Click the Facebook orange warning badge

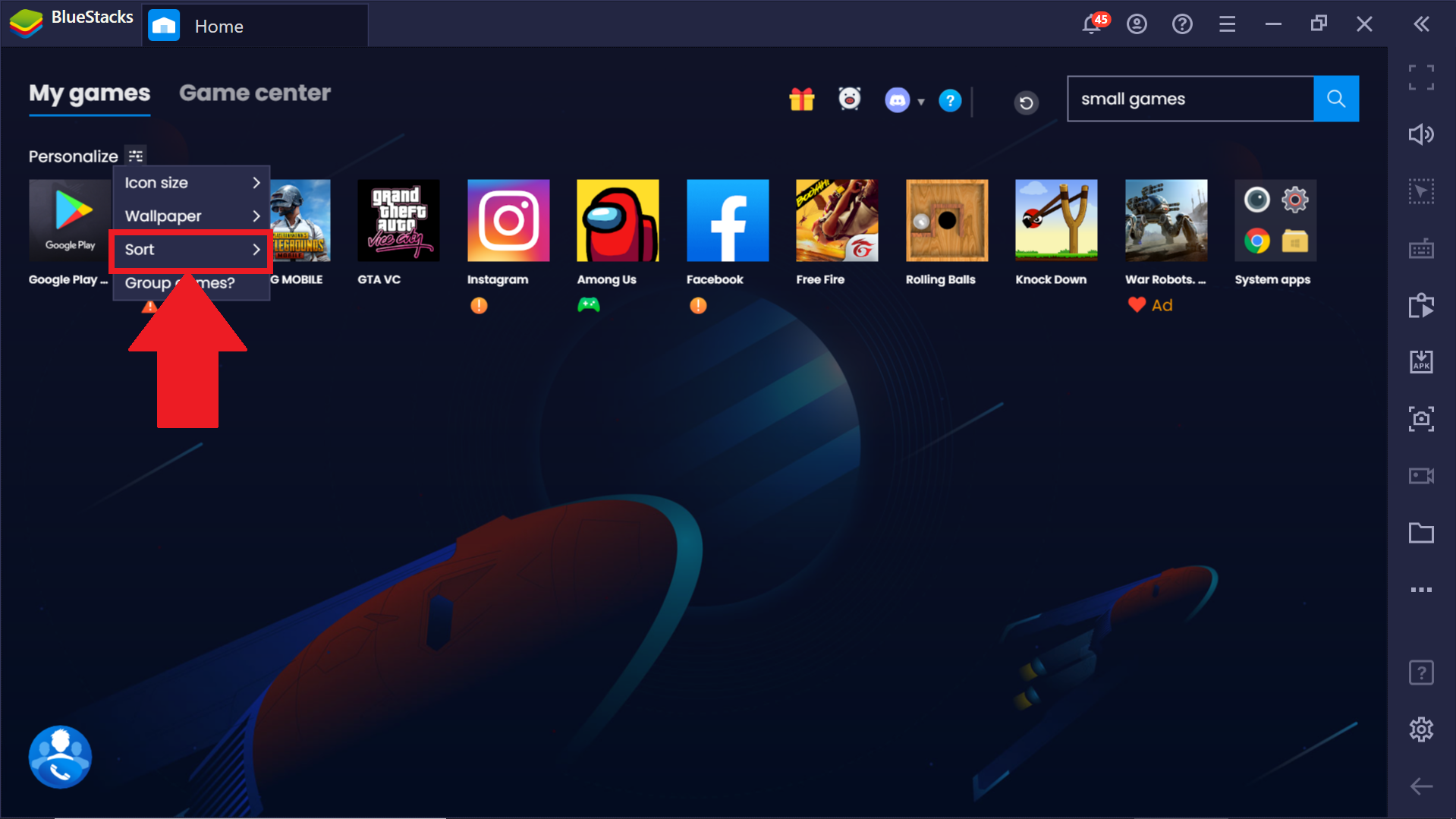(698, 306)
